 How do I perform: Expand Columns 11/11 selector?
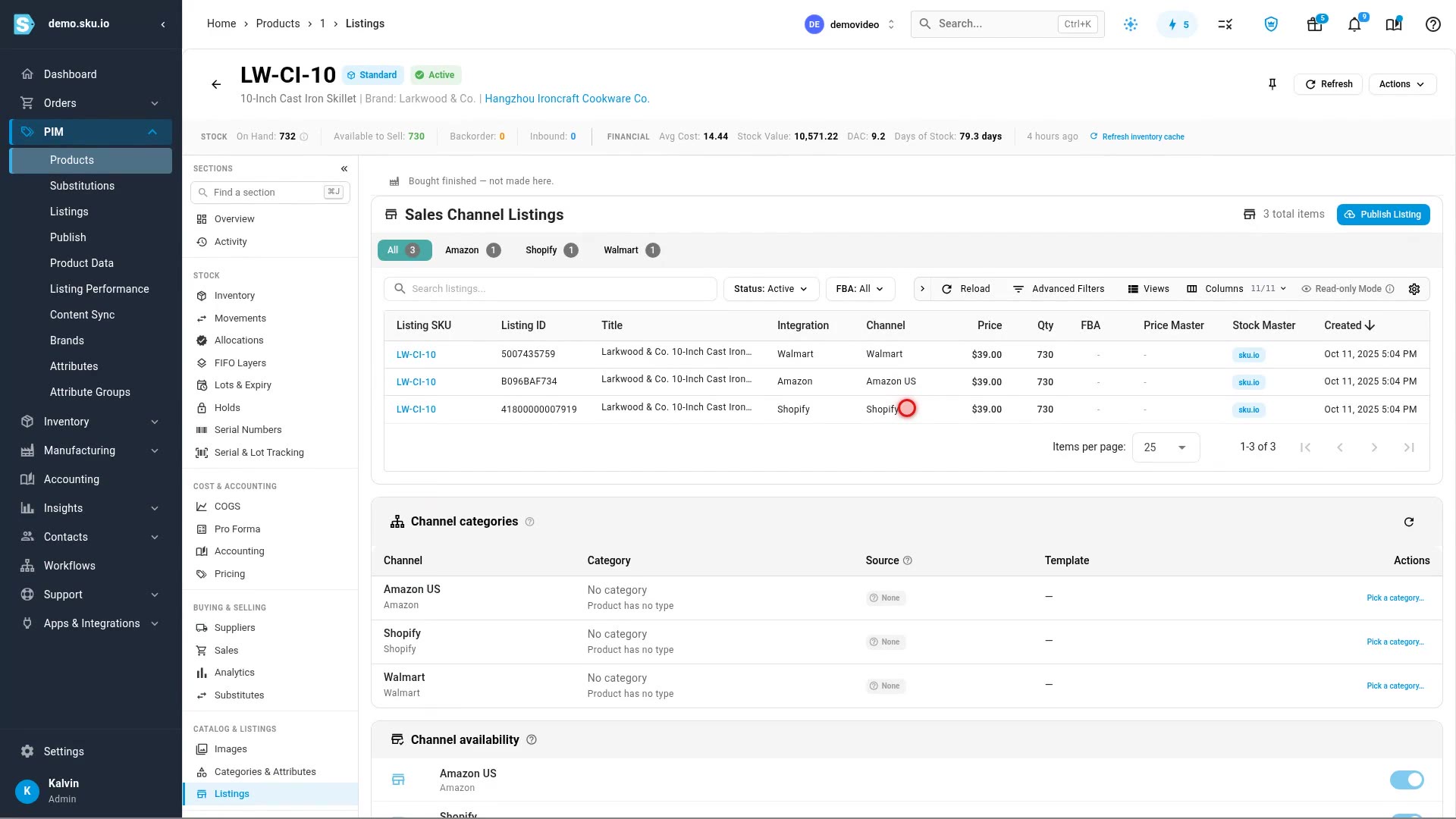pos(1236,289)
